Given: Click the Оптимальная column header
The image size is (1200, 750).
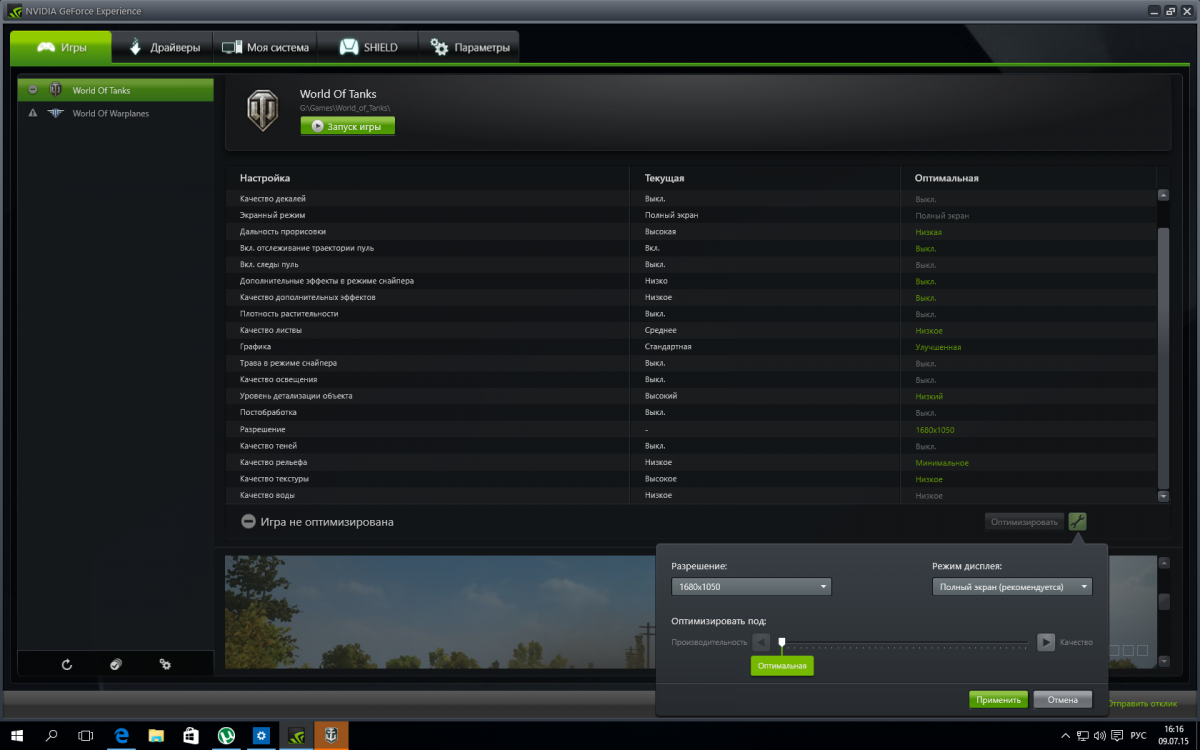Looking at the screenshot, I should pos(946,178).
